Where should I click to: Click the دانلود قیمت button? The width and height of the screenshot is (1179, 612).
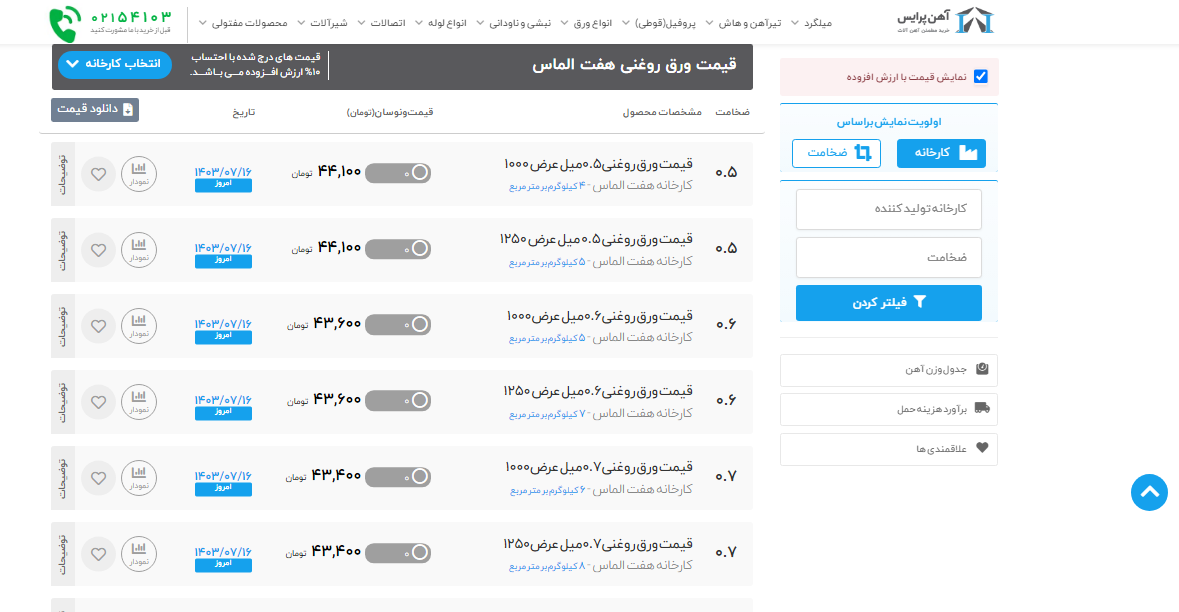pyautogui.click(x=95, y=110)
